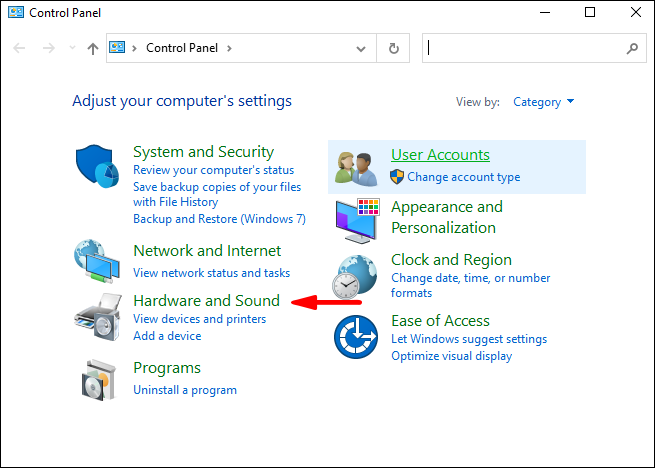Viewport: 655px width, 468px height.
Task: Click the Network and Internet globe icon
Action: coord(98,262)
